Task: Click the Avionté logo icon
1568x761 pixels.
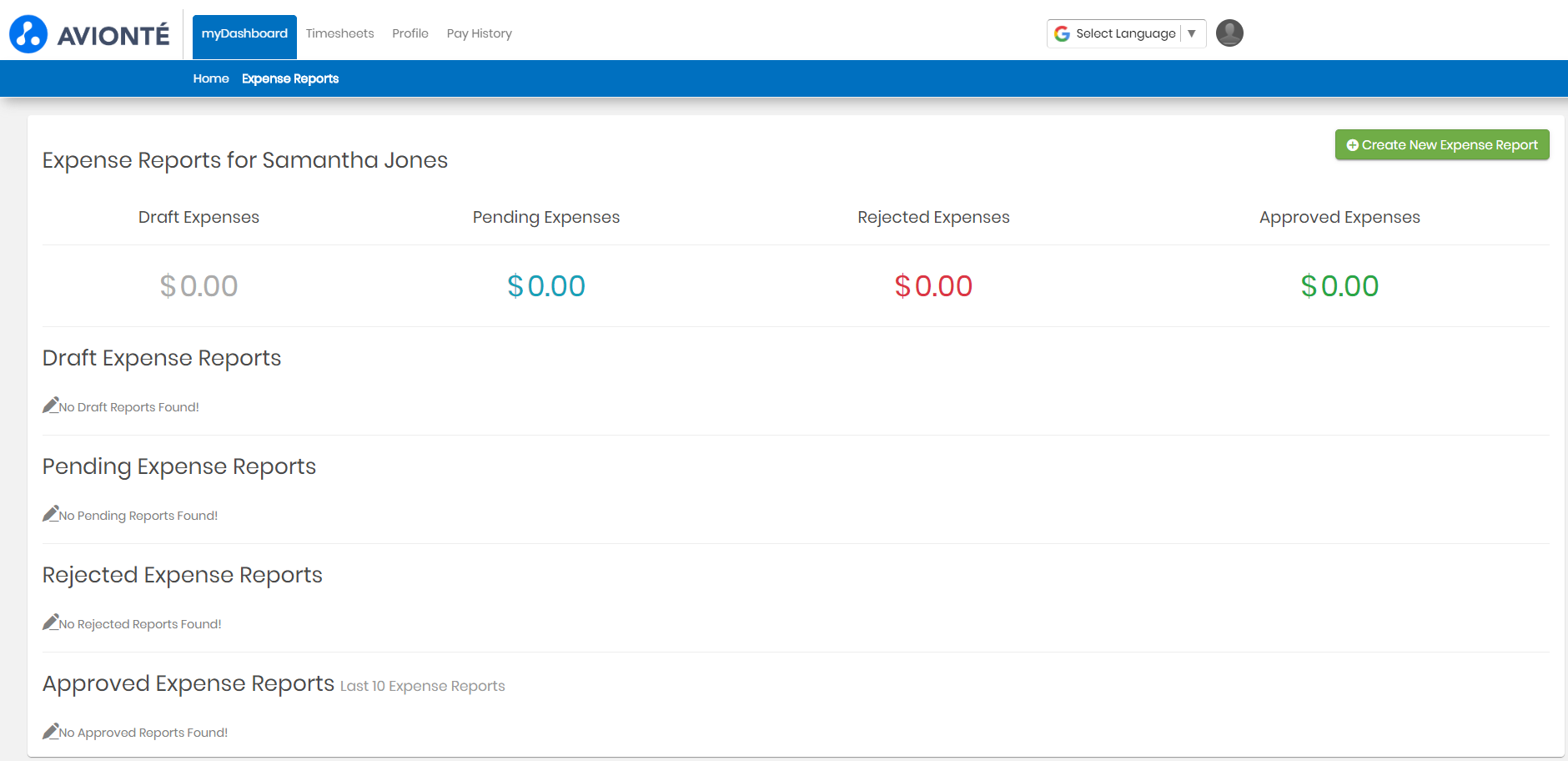Action: pyautogui.click(x=28, y=34)
